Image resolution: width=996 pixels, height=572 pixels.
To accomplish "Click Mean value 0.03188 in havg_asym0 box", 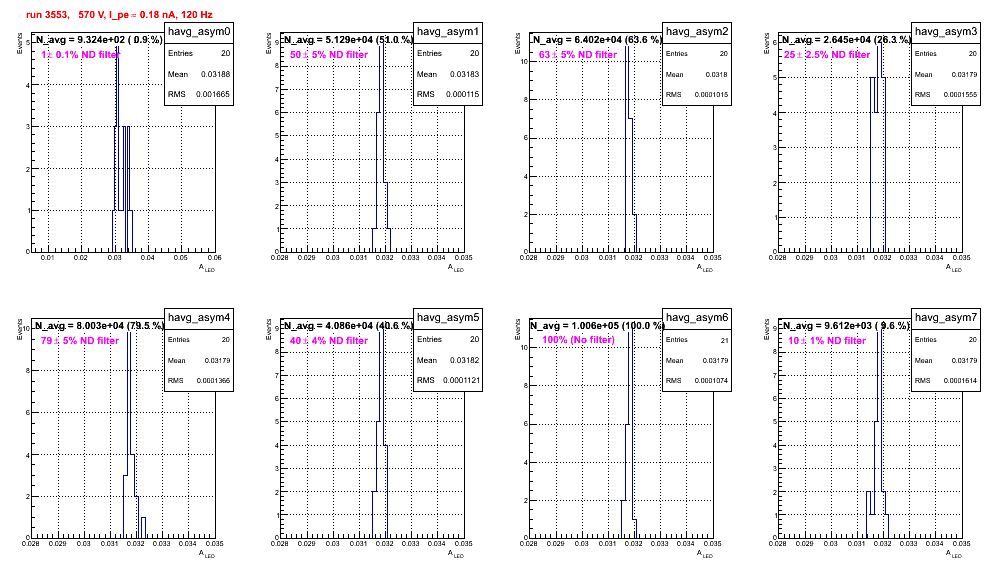I will [x=215, y=74].
